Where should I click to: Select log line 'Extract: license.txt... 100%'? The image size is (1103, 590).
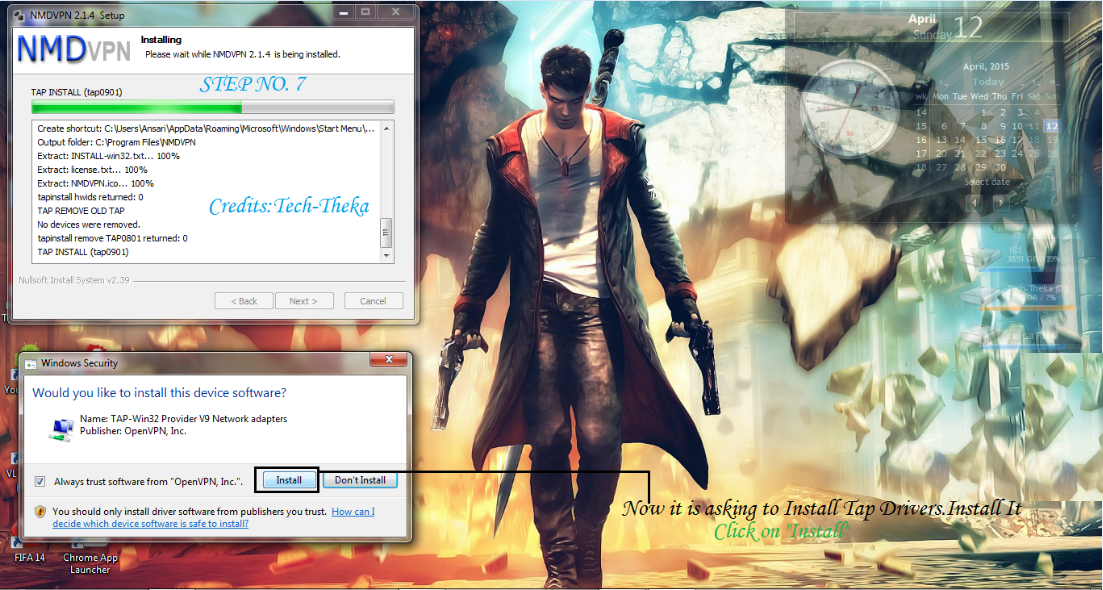pyautogui.click(x=91, y=169)
